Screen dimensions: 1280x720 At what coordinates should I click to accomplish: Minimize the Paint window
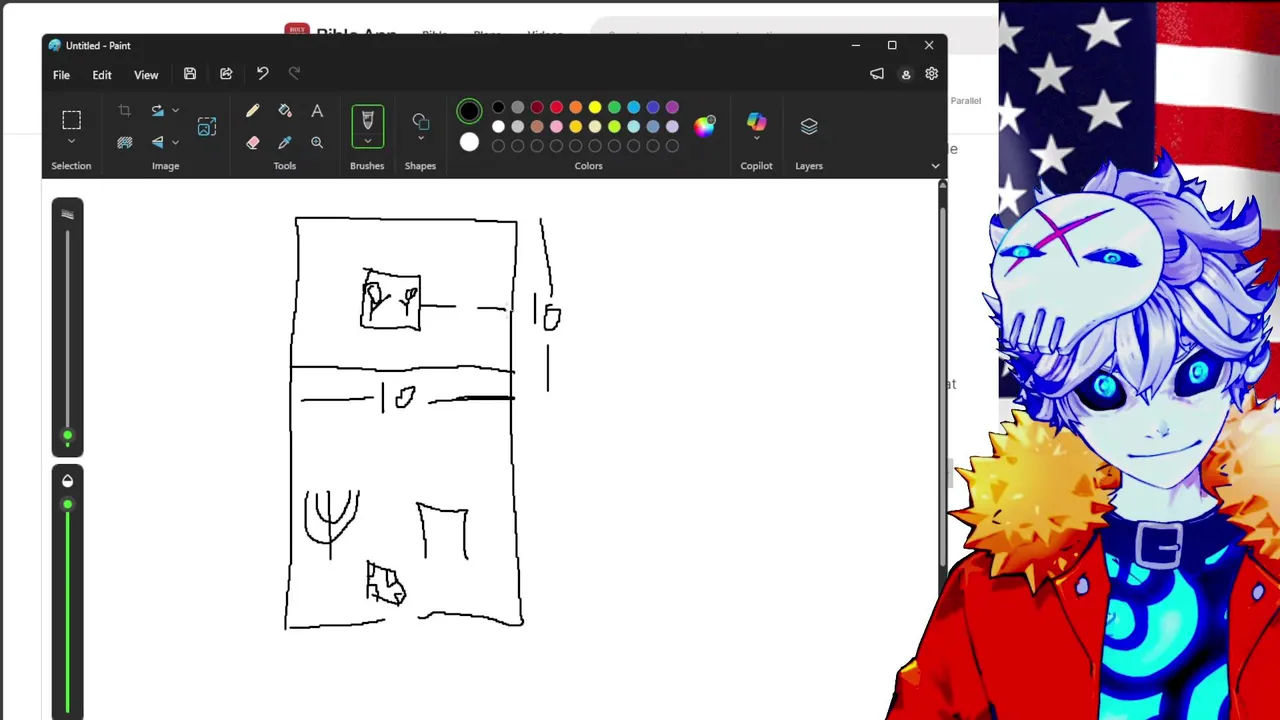pyautogui.click(x=855, y=45)
